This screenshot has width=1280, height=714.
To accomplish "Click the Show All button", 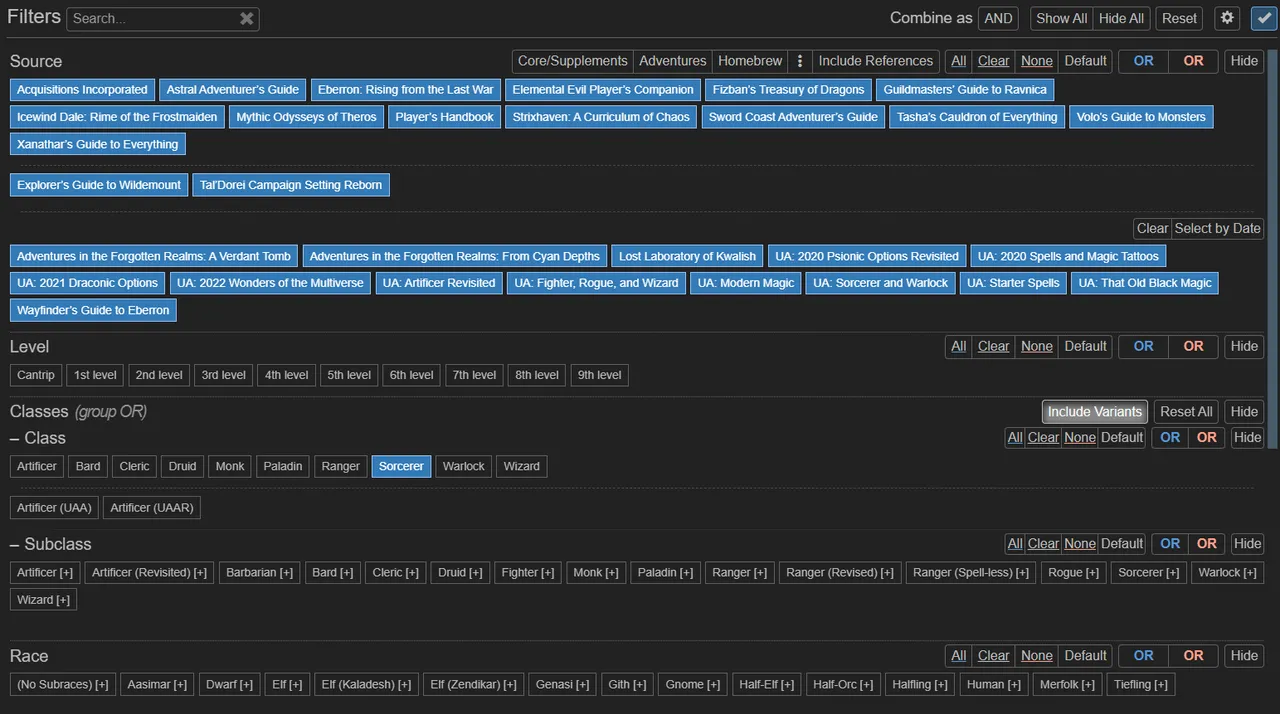I will [x=1061, y=18].
